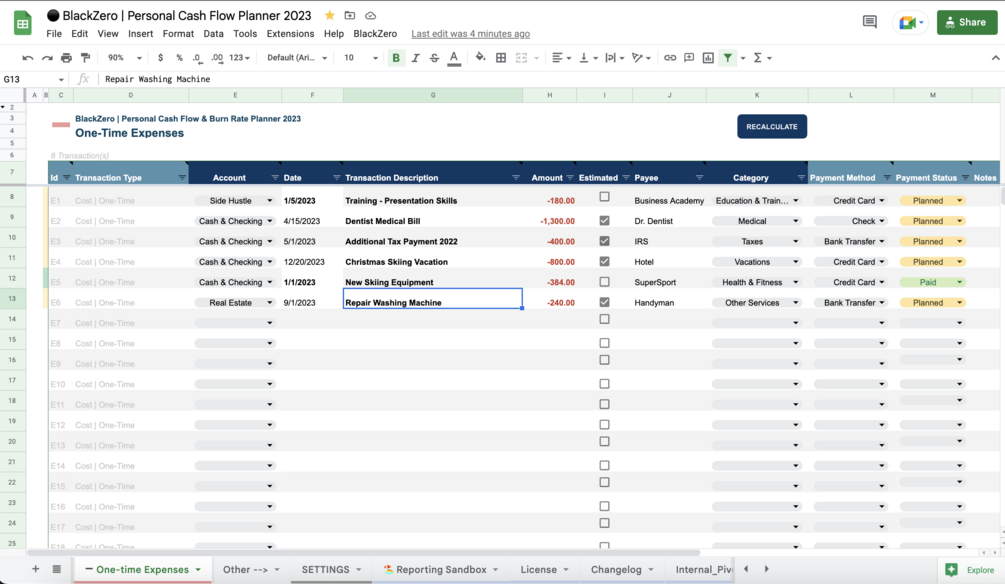Toggle Estimated checkbox for Training - Presentation Skills
This screenshot has height=584, width=1005.
(604, 197)
